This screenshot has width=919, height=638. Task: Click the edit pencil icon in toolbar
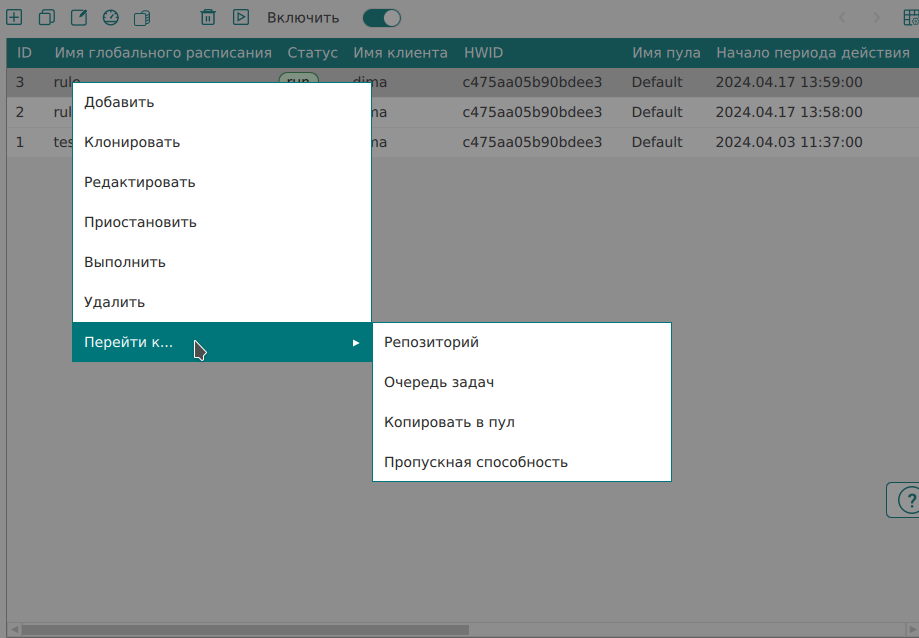78,17
